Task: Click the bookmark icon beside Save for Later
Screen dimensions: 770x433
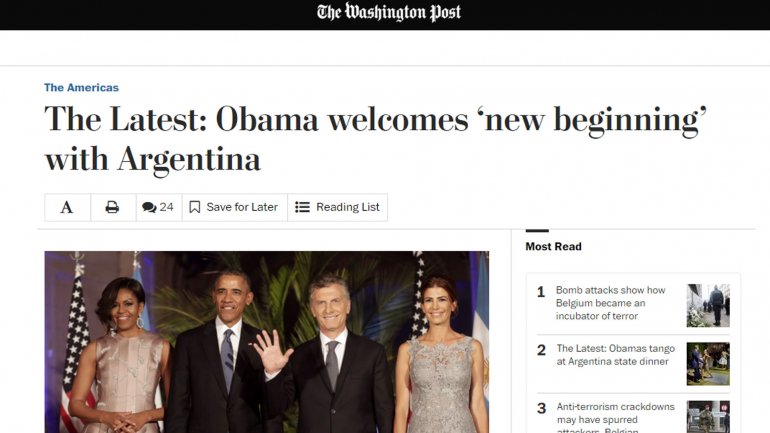Action: pos(194,207)
